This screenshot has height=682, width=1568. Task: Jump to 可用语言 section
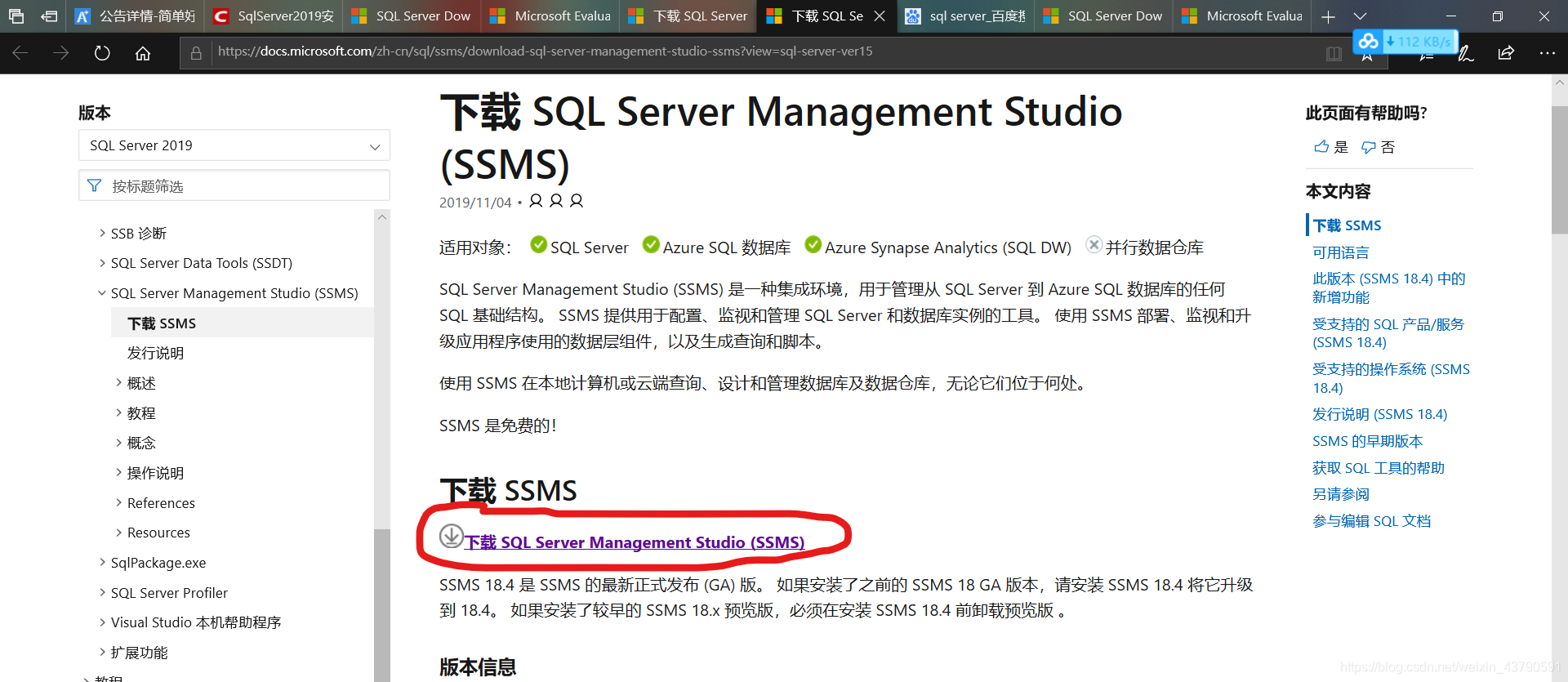click(x=1340, y=252)
